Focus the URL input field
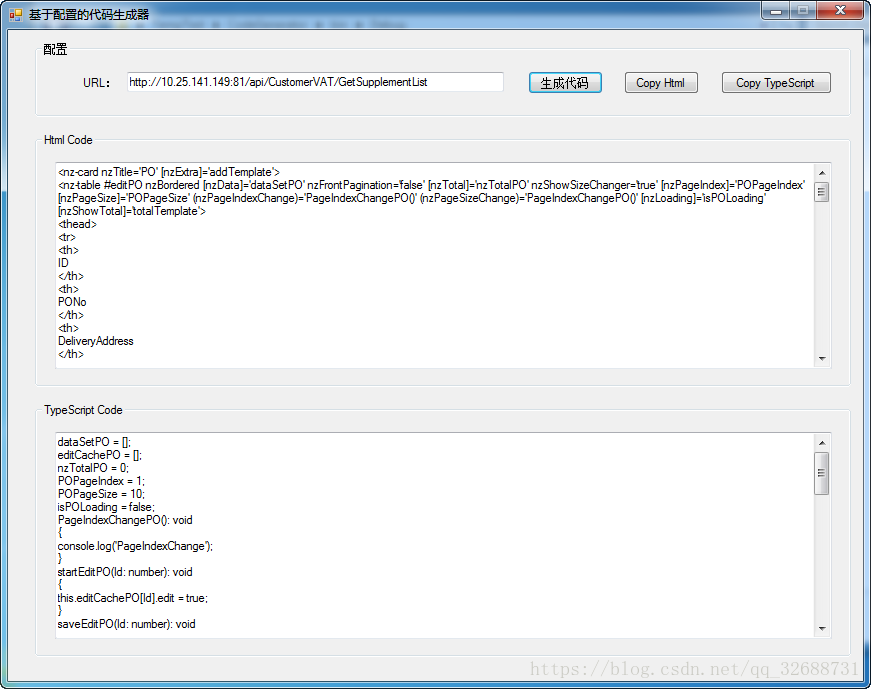This screenshot has height=689, width=871. click(315, 82)
